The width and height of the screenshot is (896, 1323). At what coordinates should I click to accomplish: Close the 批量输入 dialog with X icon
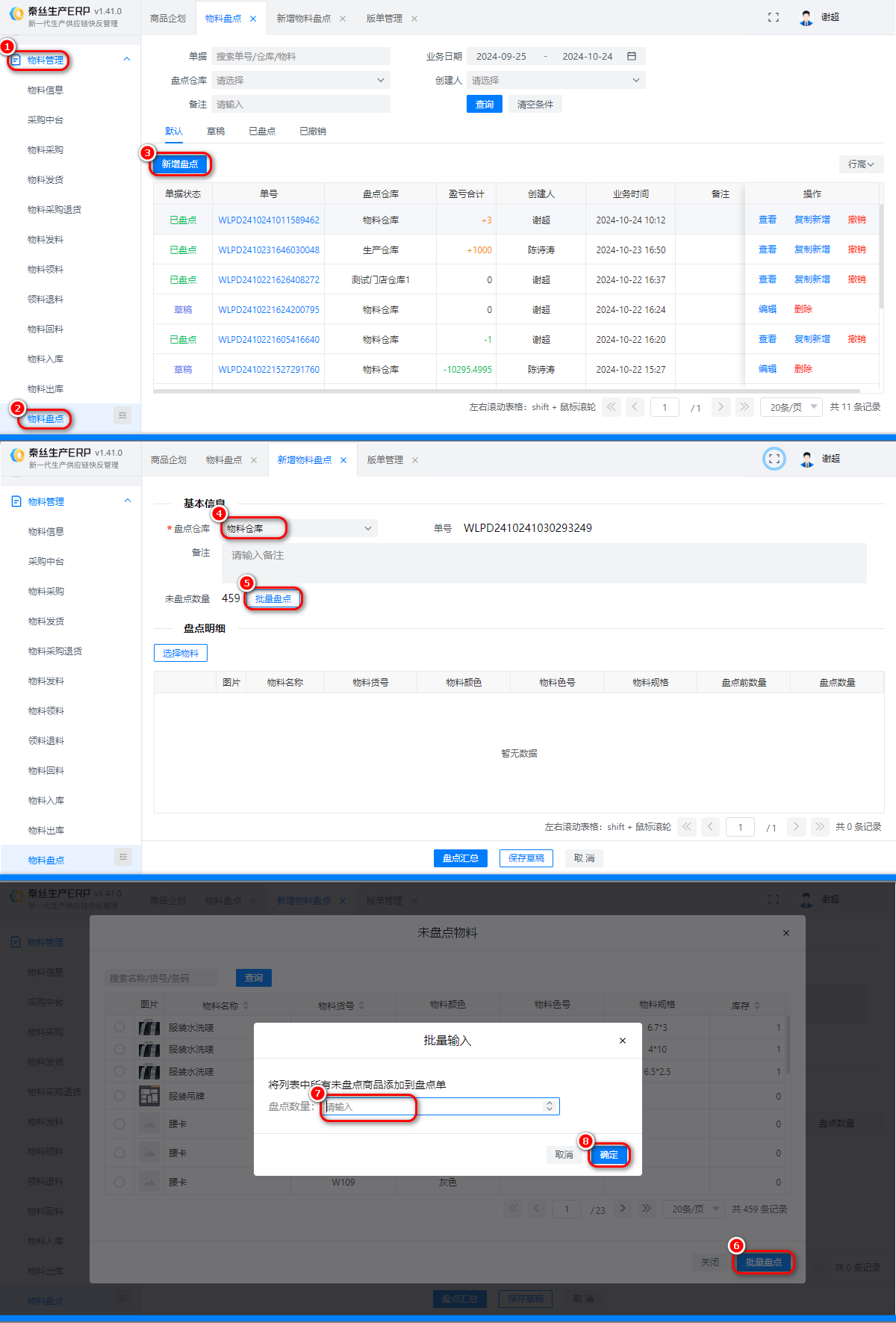[623, 1041]
